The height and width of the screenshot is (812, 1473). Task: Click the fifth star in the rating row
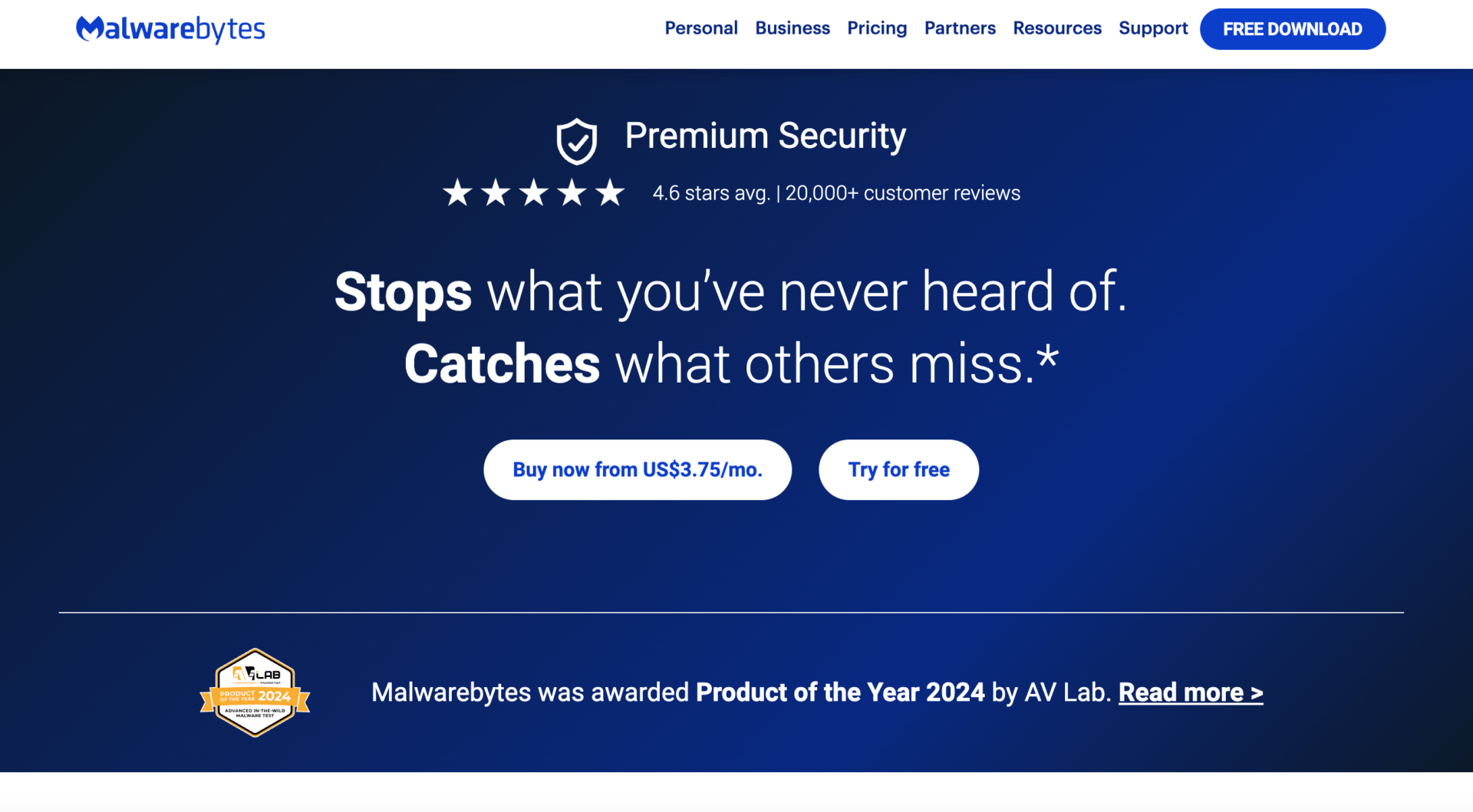(610, 192)
